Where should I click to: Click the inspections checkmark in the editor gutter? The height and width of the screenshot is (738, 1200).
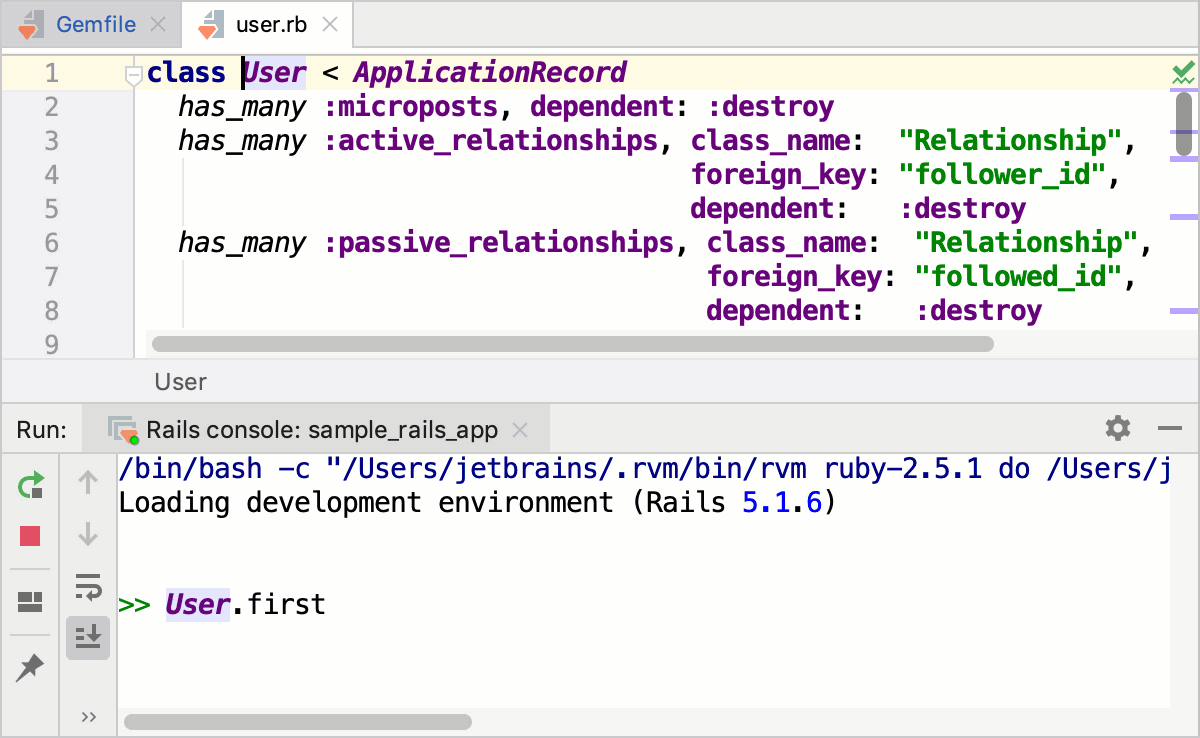tap(1183, 71)
